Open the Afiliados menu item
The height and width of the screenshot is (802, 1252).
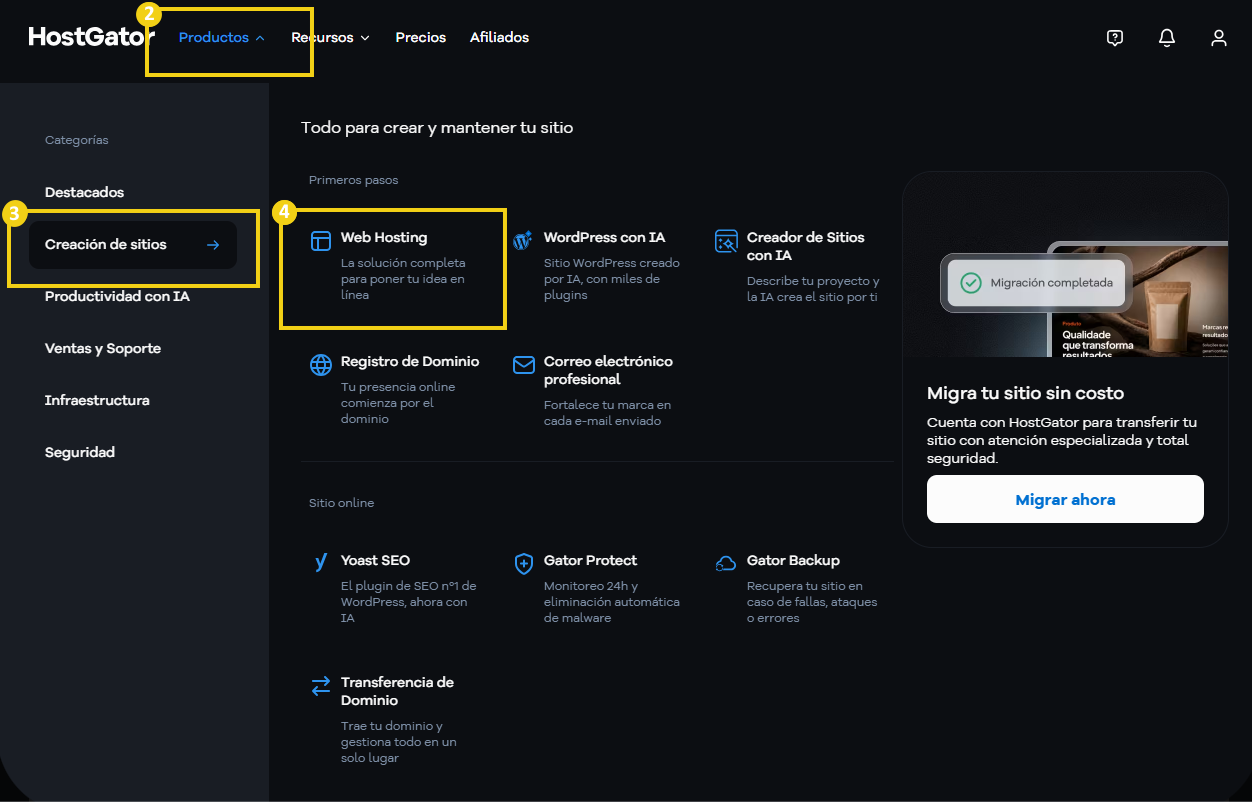click(499, 38)
